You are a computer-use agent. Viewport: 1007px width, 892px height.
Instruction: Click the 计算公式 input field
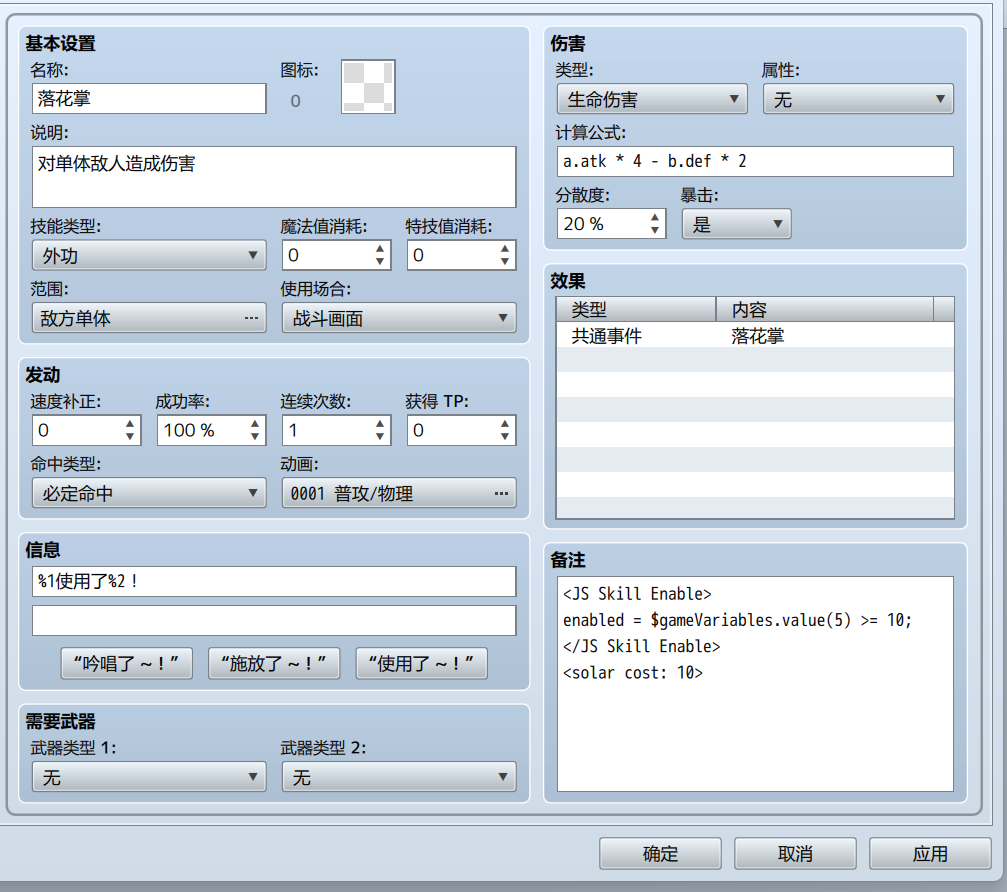[x=754, y=161]
